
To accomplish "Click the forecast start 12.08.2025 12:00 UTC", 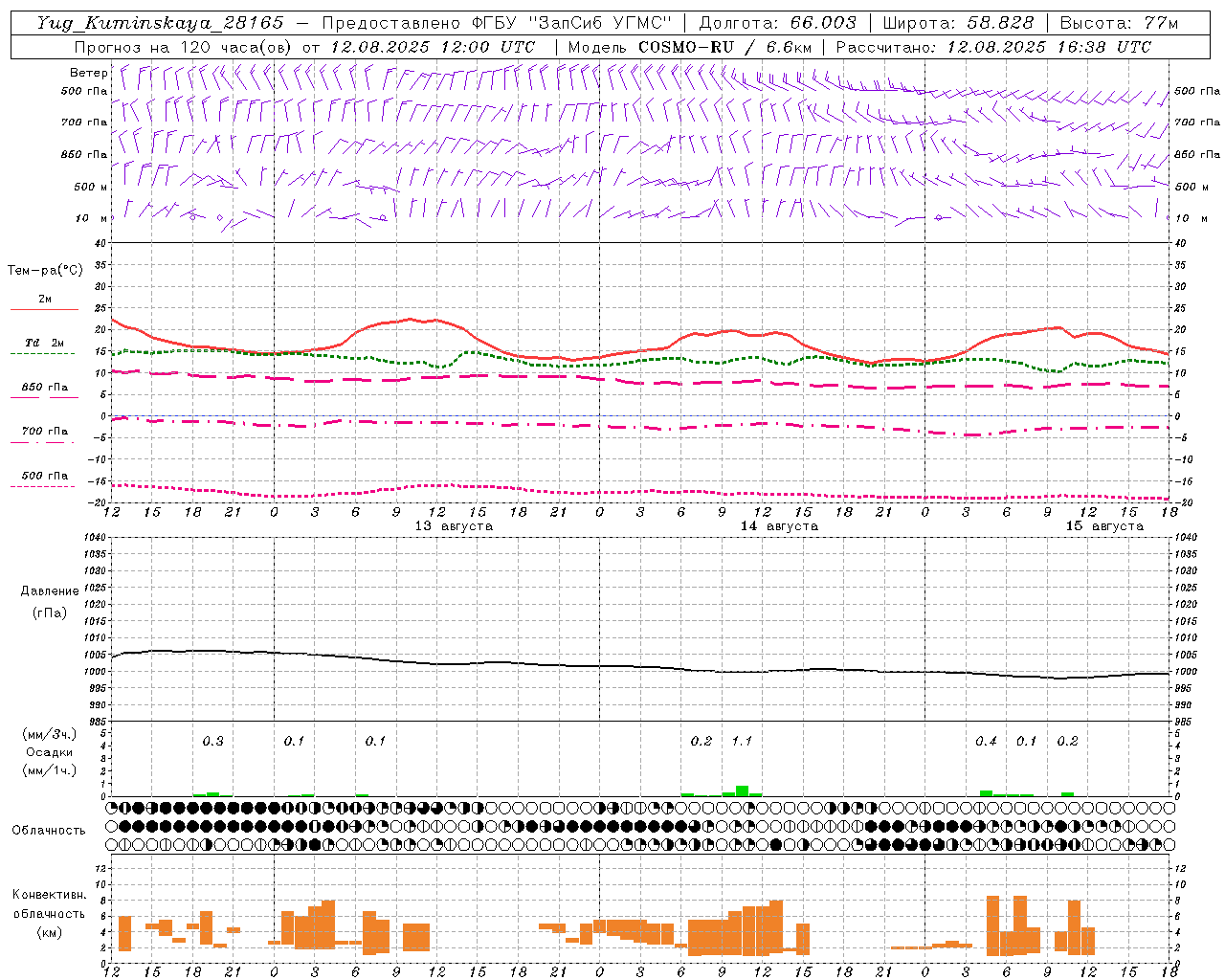I will coord(433,47).
